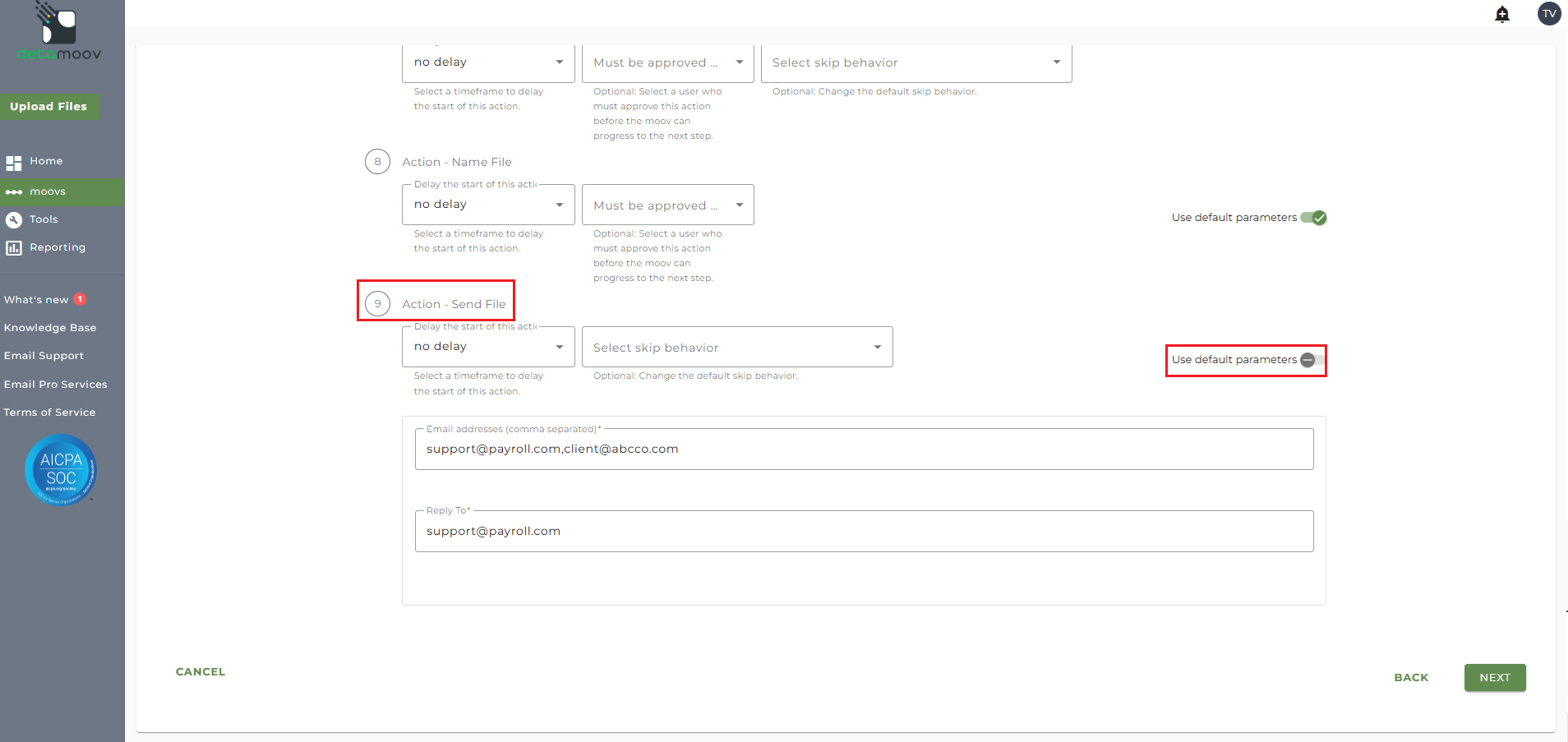The image size is (1568, 742).
Task: Click the Reporting chart icon
Action: coord(14,247)
